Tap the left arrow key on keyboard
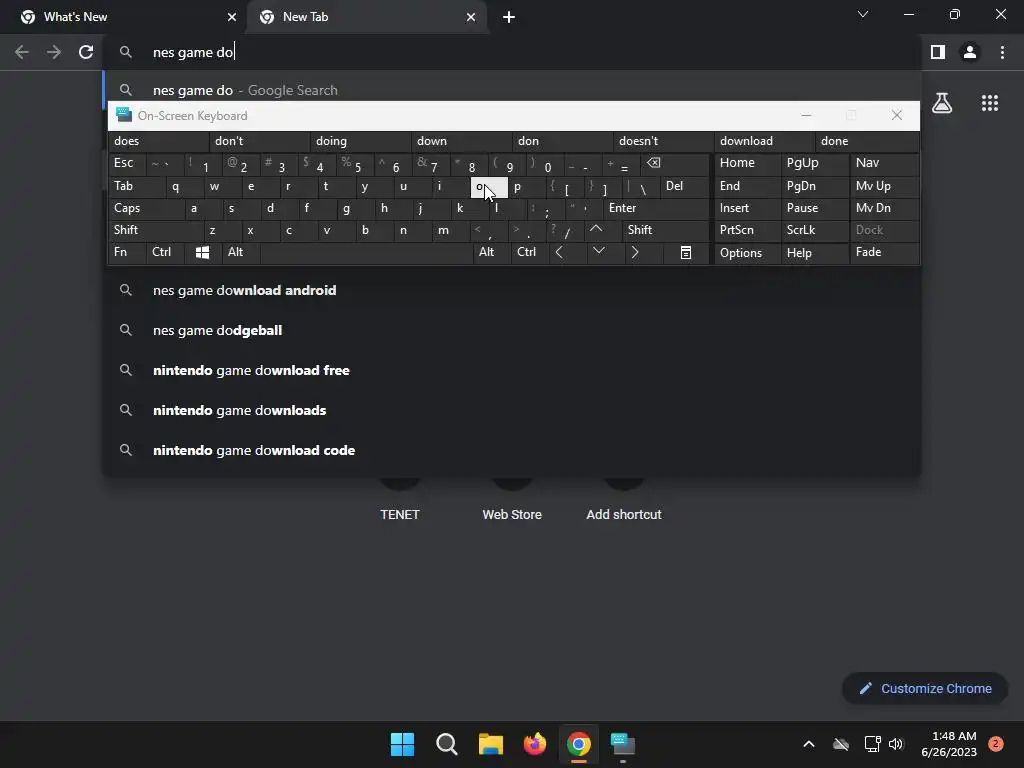 coord(560,252)
